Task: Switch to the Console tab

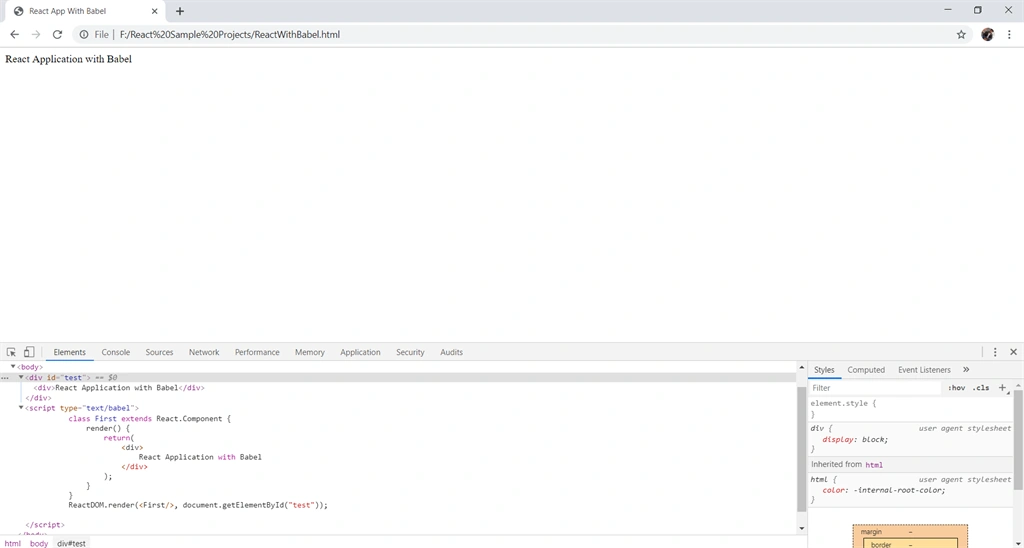Action: (116, 352)
